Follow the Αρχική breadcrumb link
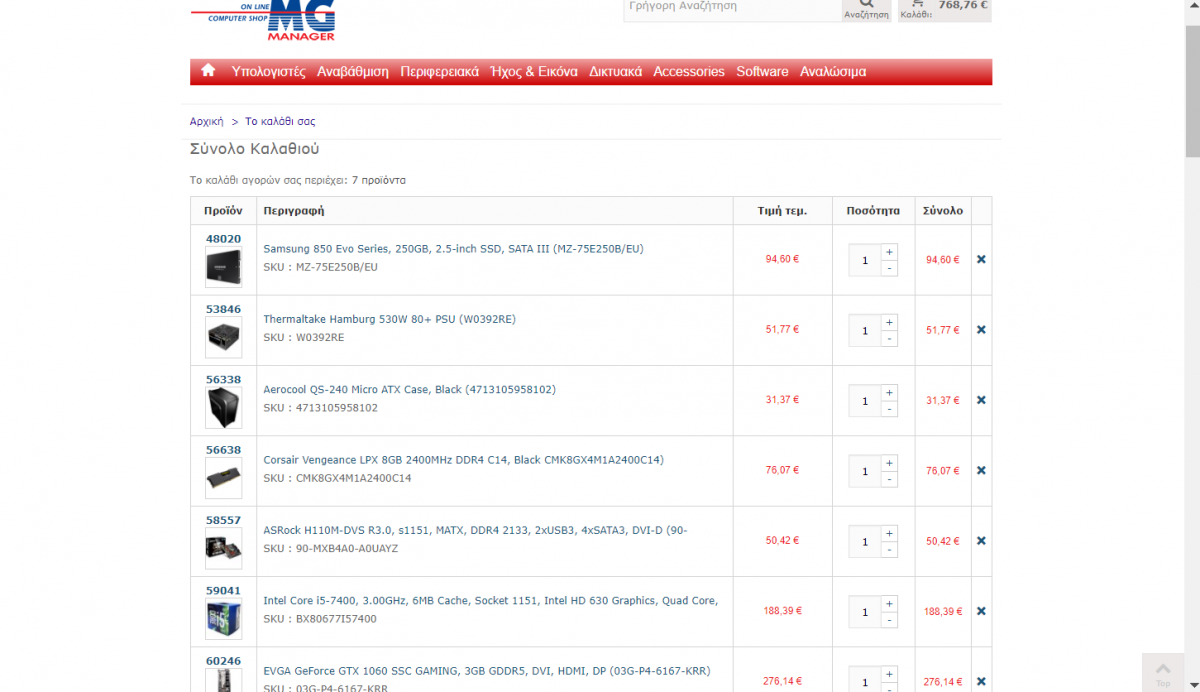The width and height of the screenshot is (1200, 692). pos(207,121)
